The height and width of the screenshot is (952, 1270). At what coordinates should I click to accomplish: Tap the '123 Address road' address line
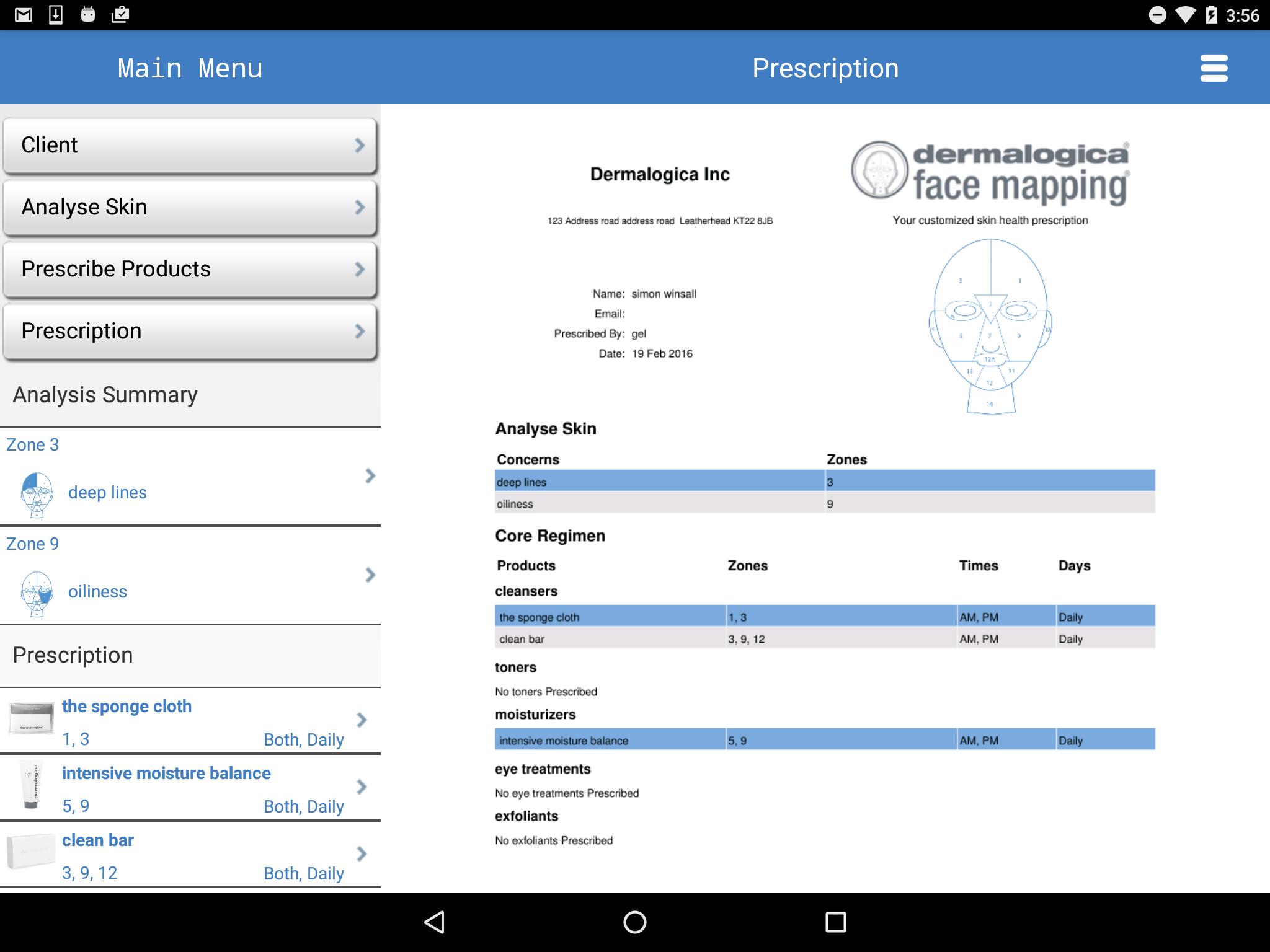point(660,221)
